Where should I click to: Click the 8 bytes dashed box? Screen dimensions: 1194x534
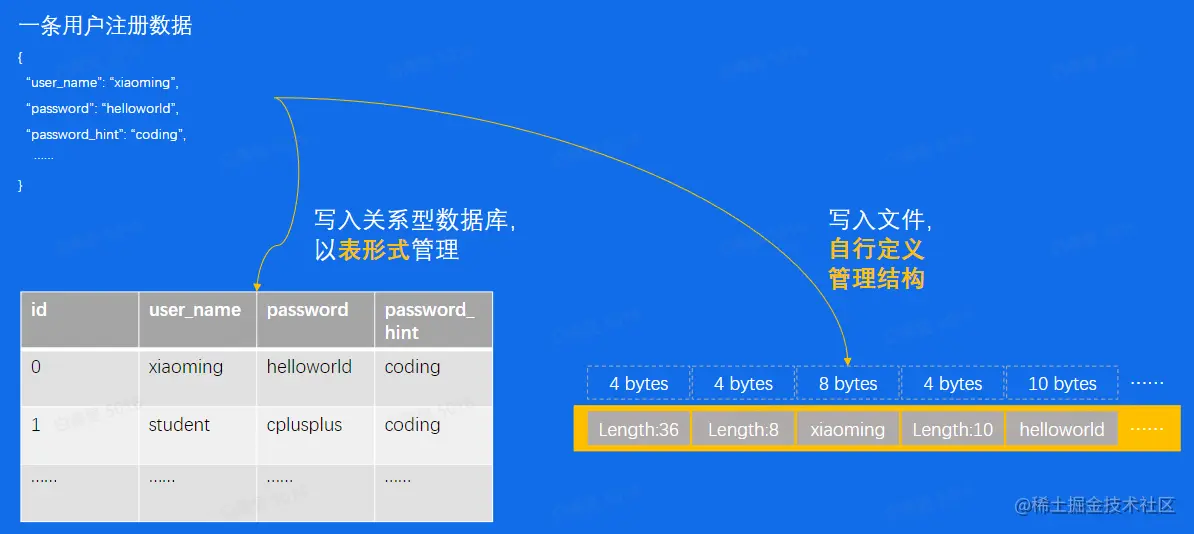(x=848, y=383)
